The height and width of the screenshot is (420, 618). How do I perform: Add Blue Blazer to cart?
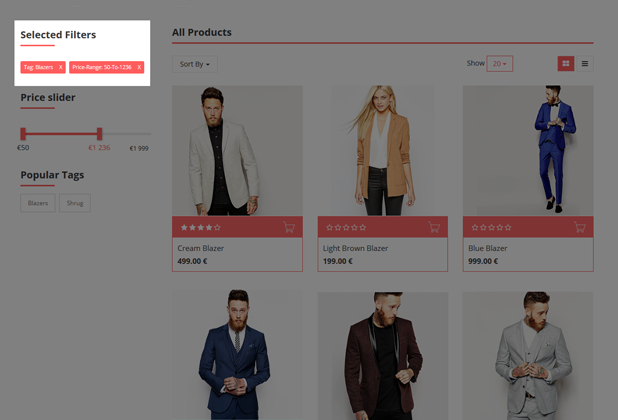pos(579,227)
